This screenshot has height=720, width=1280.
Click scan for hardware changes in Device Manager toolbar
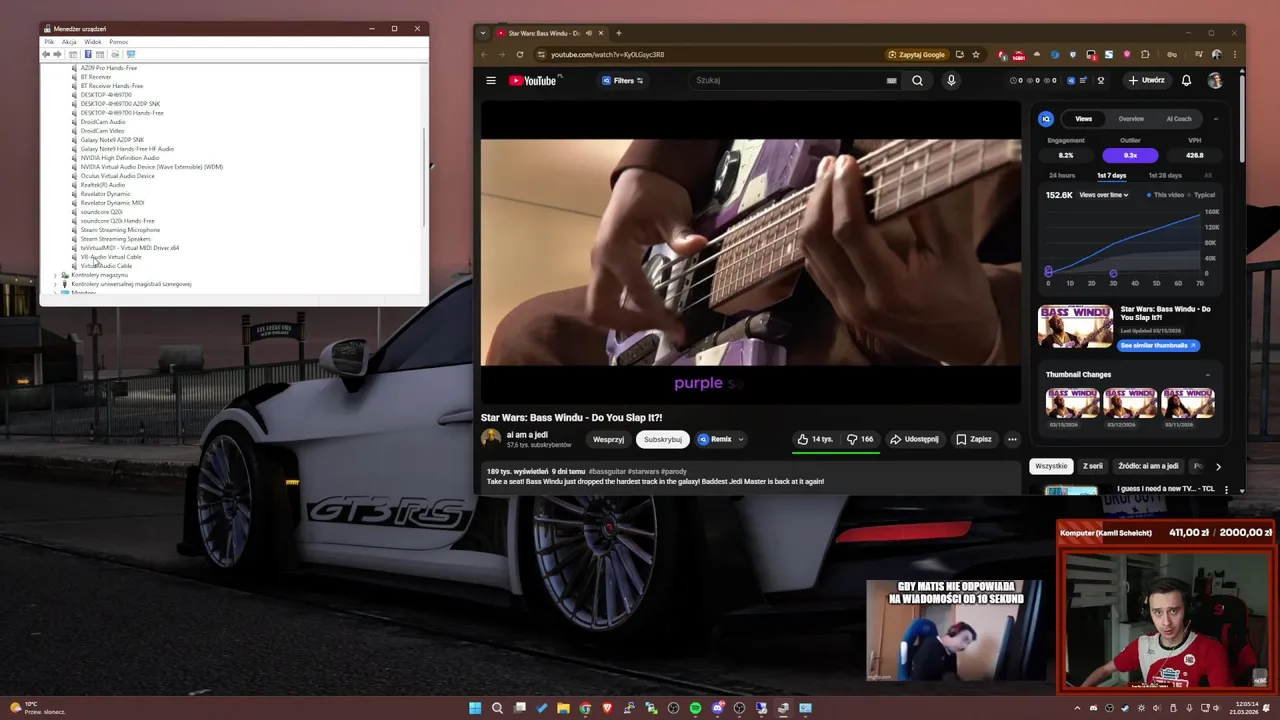[x=130, y=54]
